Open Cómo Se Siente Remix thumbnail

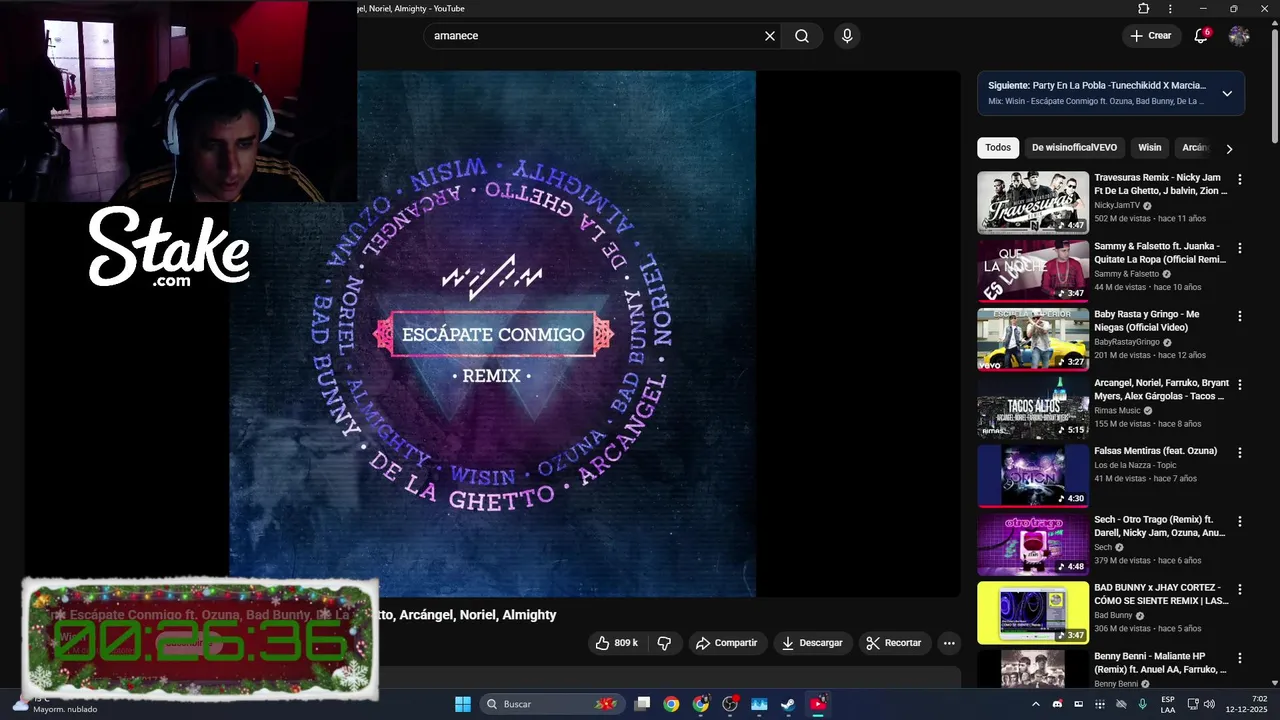click(x=1033, y=612)
